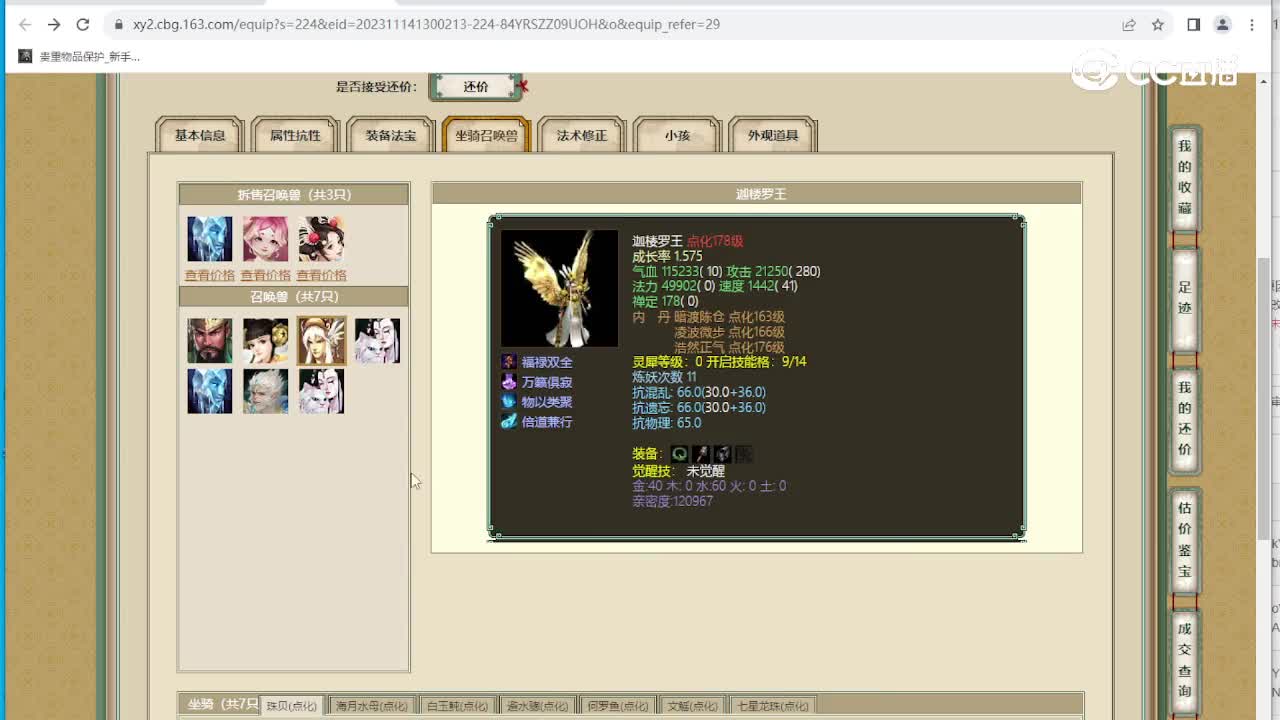Click the 福禄双全 skill icon
The width and height of the screenshot is (1280, 720).
[x=509, y=362]
